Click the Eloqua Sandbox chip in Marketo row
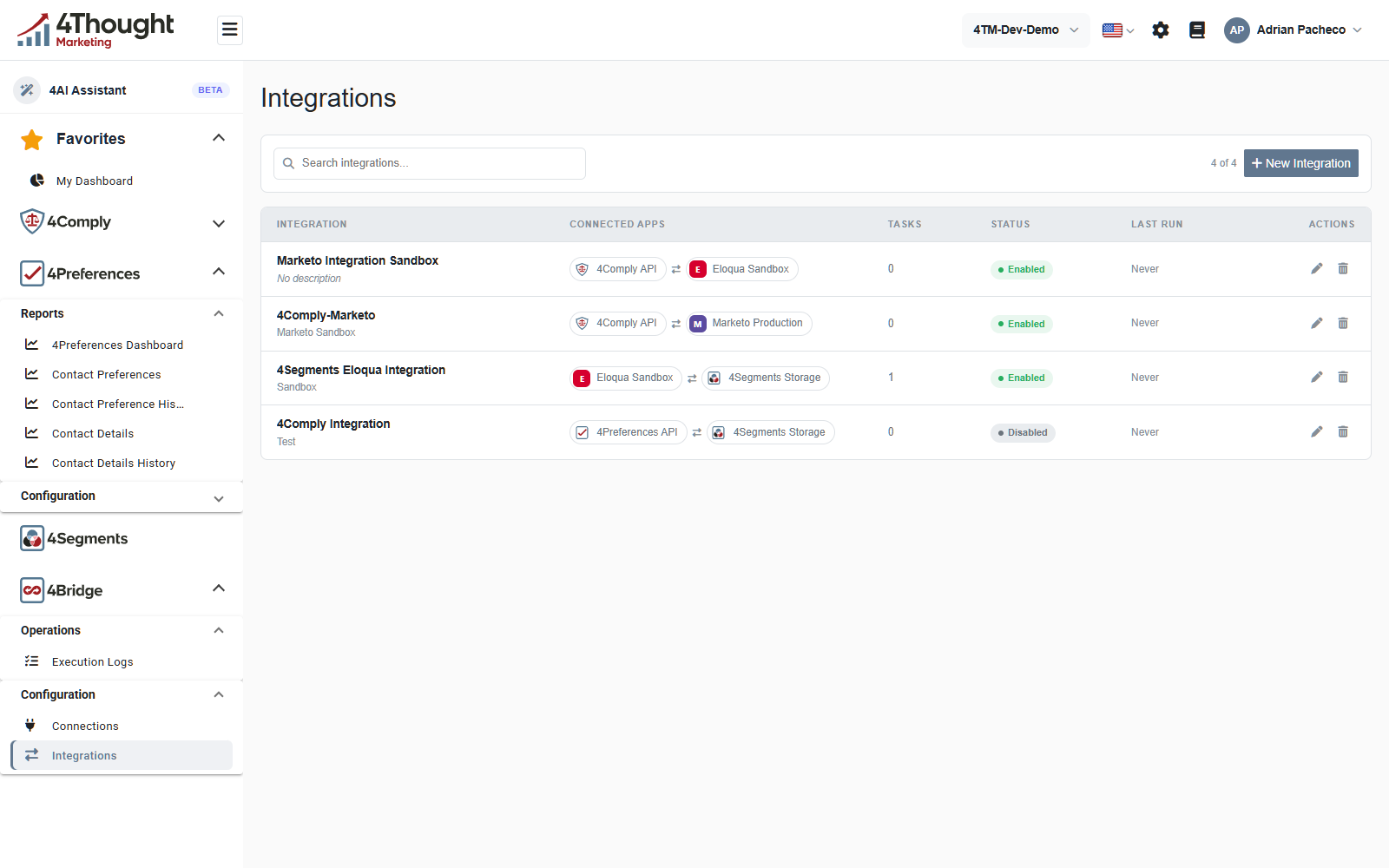Viewport: 1389px width, 868px height. [742, 269]
